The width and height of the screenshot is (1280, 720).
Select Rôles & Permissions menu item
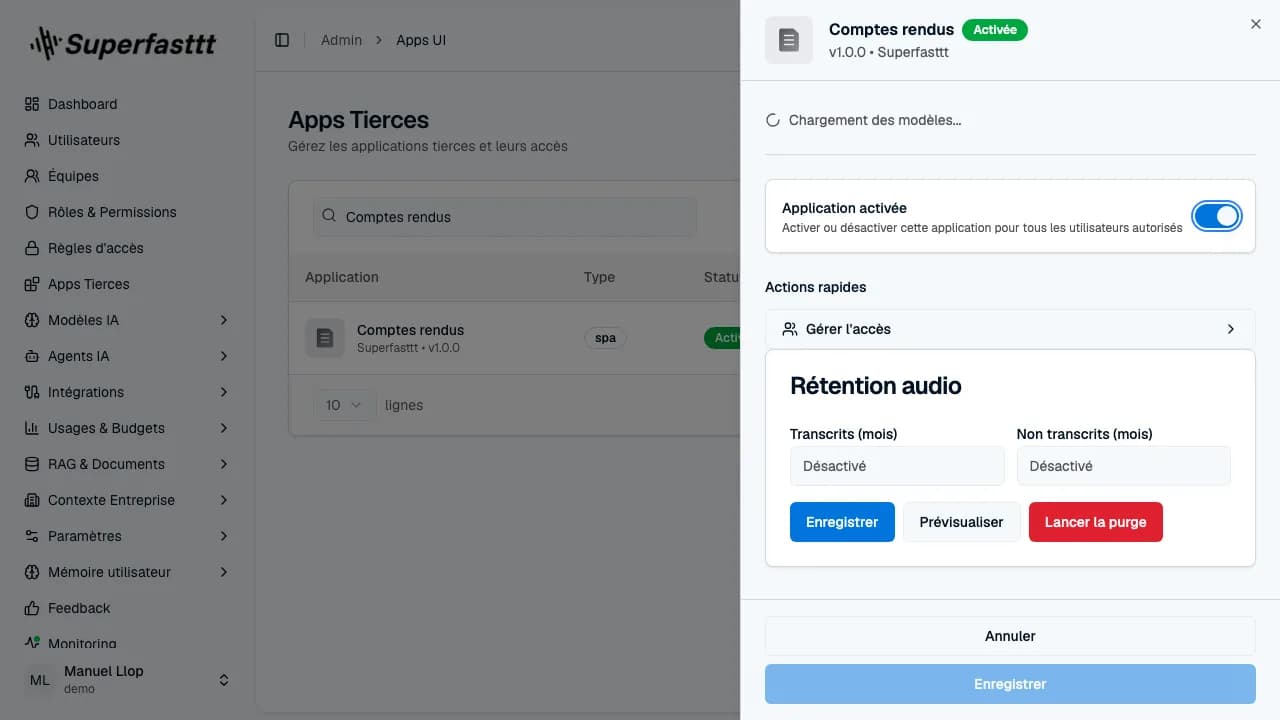[x=128, y=212]
